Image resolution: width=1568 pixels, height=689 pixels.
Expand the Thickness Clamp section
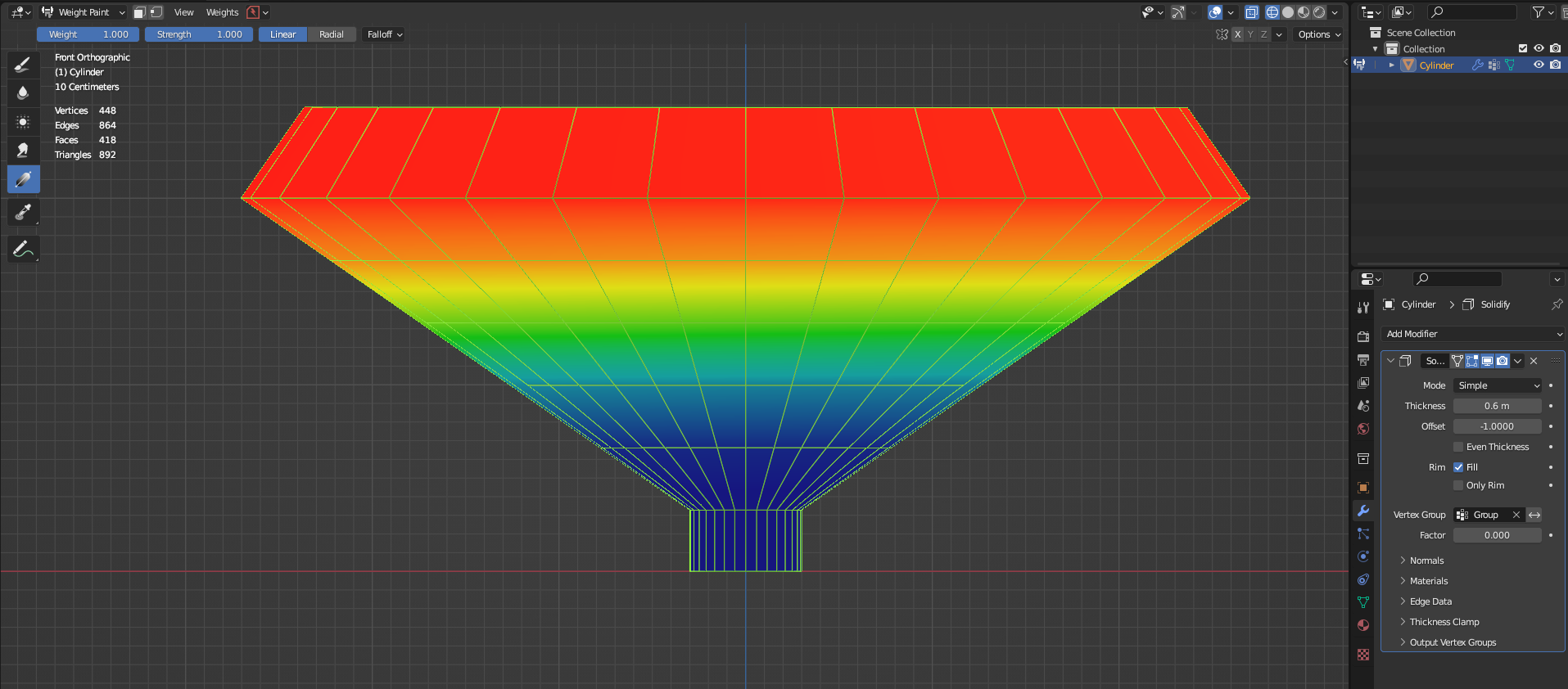point(1444,622)
